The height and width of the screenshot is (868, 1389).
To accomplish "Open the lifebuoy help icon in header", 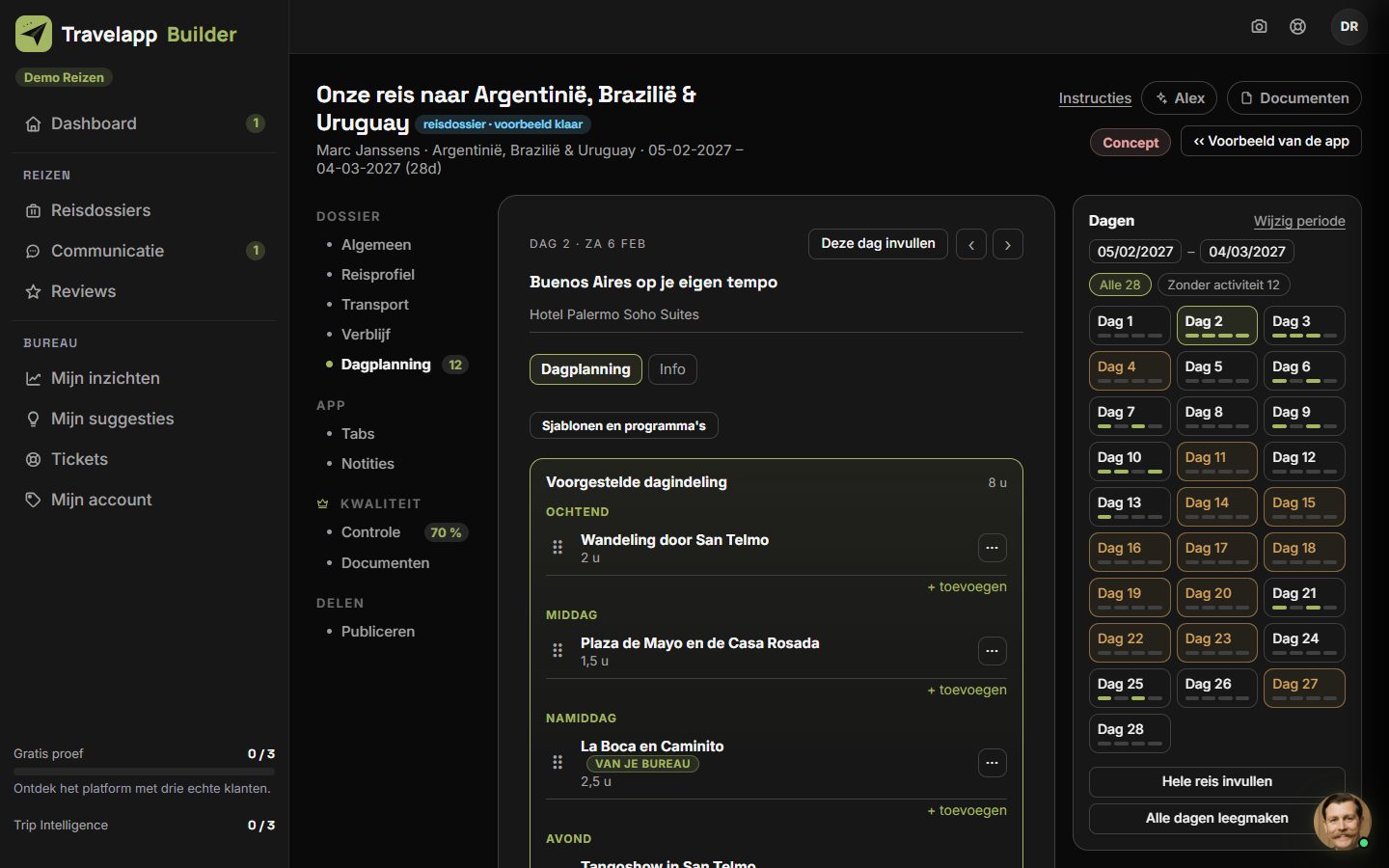I will click(1298, 26).
